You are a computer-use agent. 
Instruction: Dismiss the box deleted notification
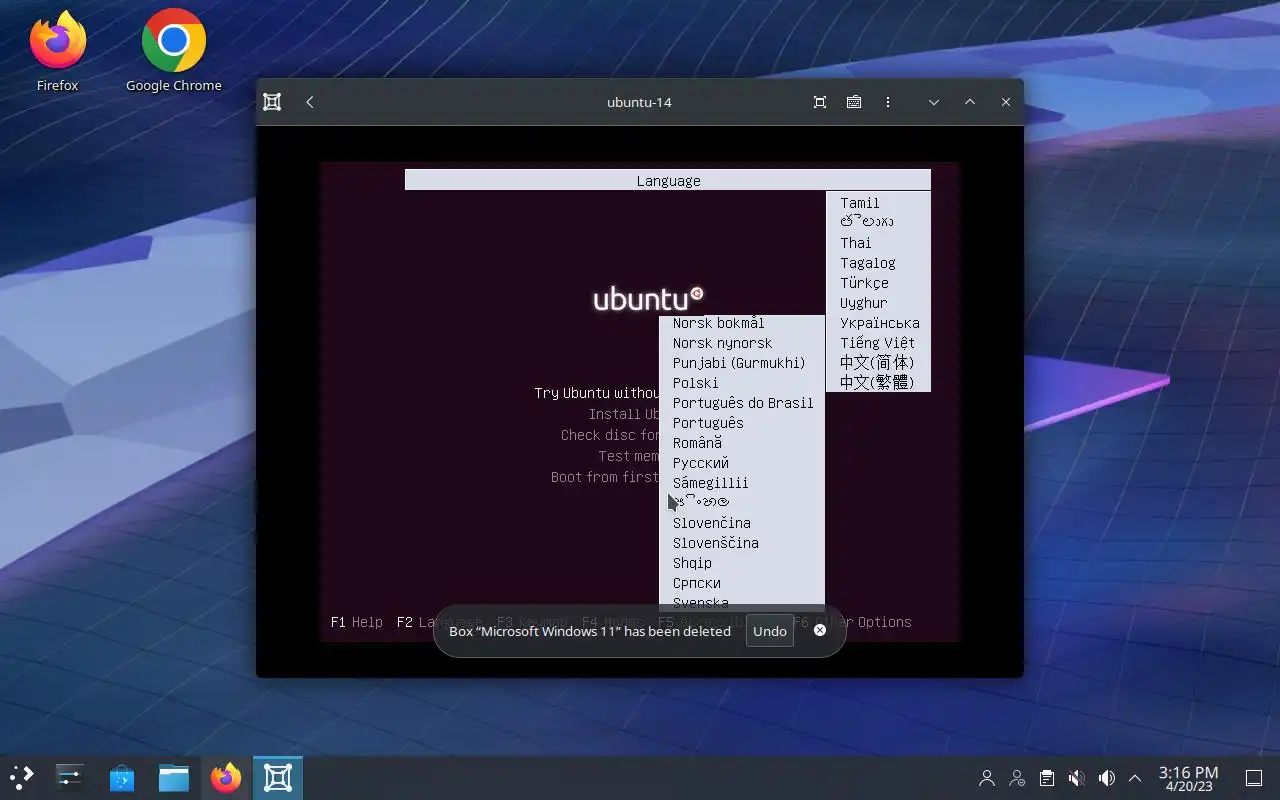pos(820,630)
